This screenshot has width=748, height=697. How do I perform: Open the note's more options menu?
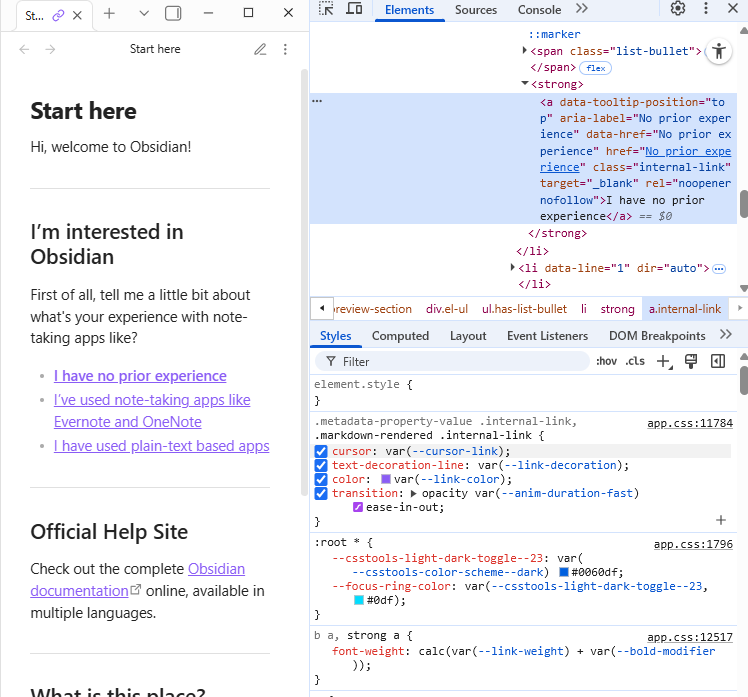(285, 49)
